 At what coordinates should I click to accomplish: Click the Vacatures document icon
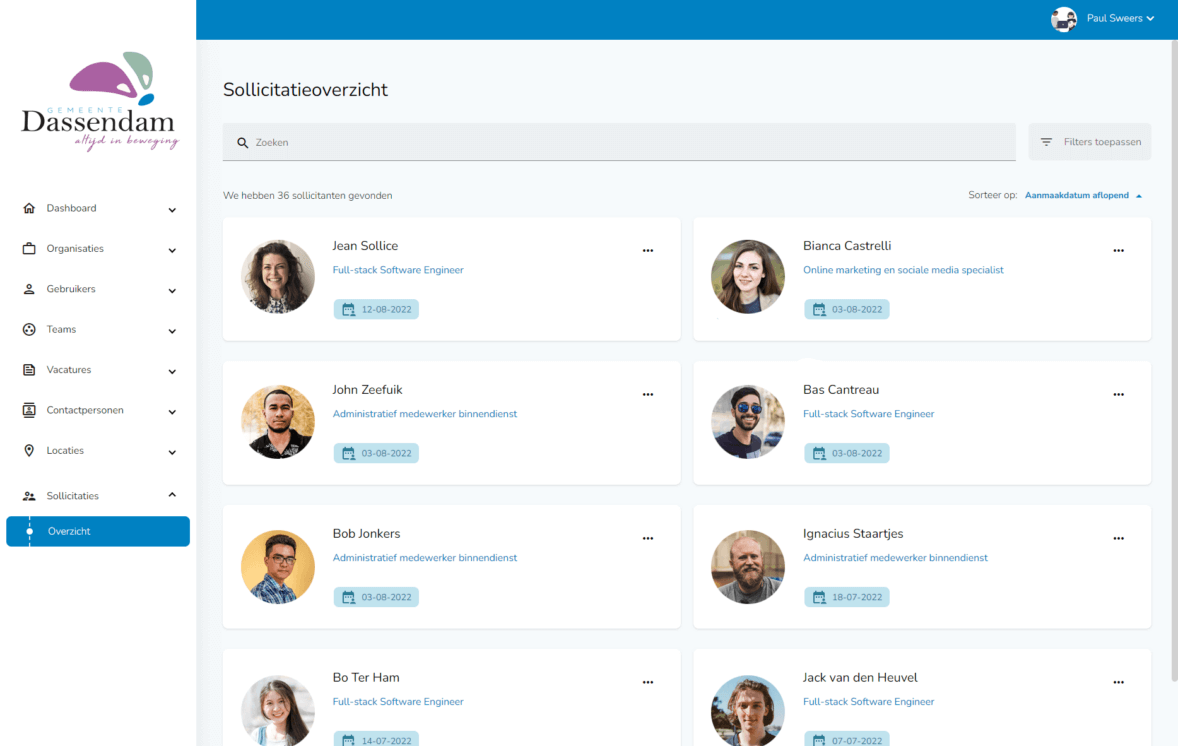(x=29, y=370)
